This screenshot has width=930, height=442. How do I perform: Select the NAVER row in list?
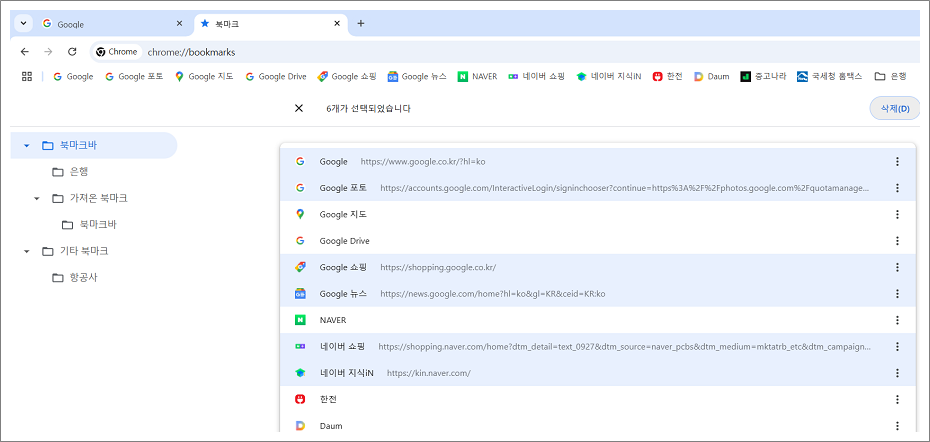(x=597, y=320)
